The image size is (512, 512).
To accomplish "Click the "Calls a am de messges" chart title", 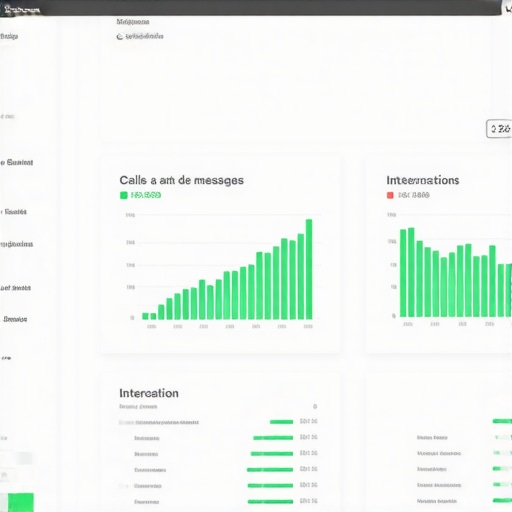I will (182, 180).
